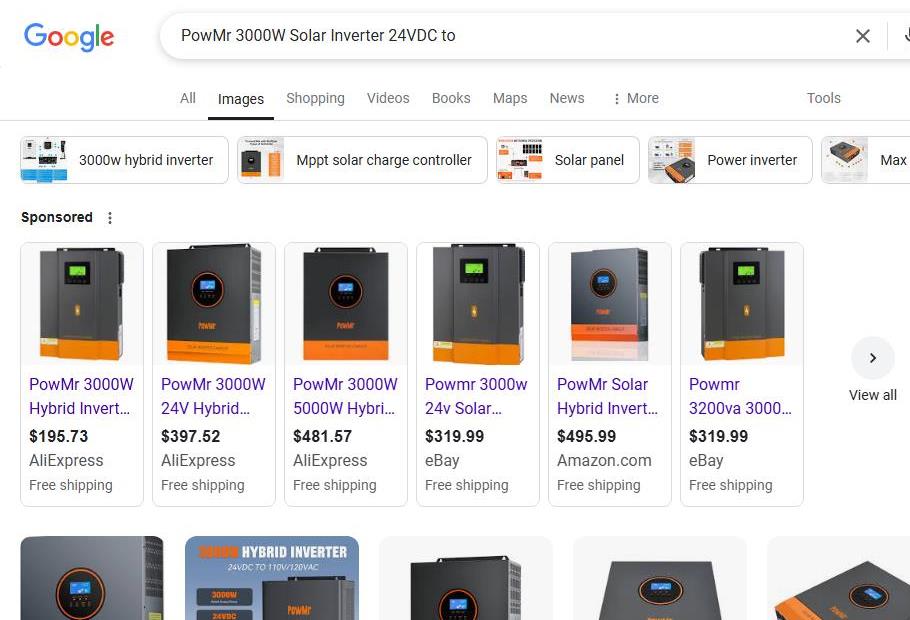Click into the search query field
The width and height of the screenshot is (910, 620).
[x=511, y=35]
